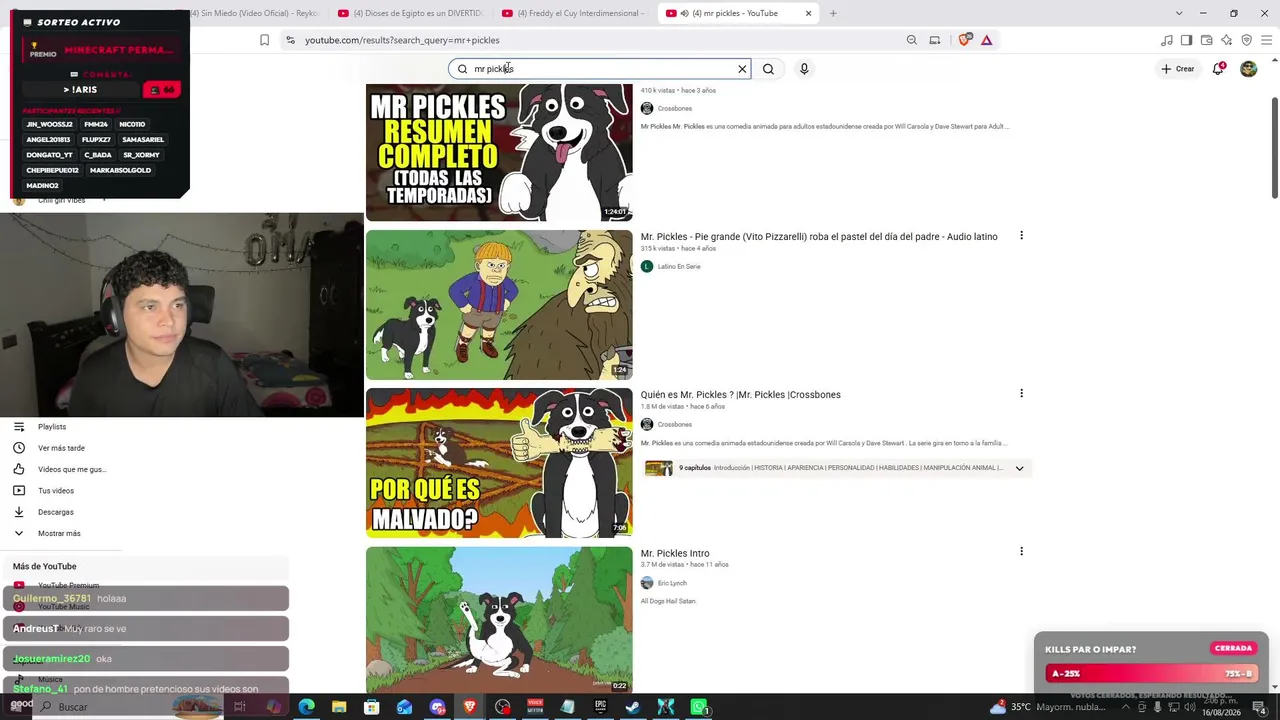Screen dimensions: 1280x720
Task: Click the browser address bar URL
Action: coord(402,40)
